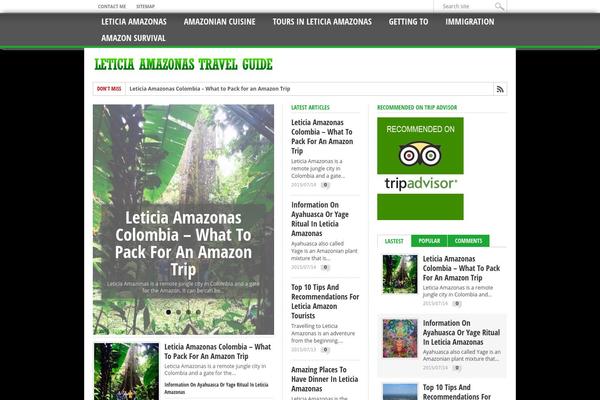Open the Sitemap link
This screenshot has width=600, height=400.
pos(145,7)
